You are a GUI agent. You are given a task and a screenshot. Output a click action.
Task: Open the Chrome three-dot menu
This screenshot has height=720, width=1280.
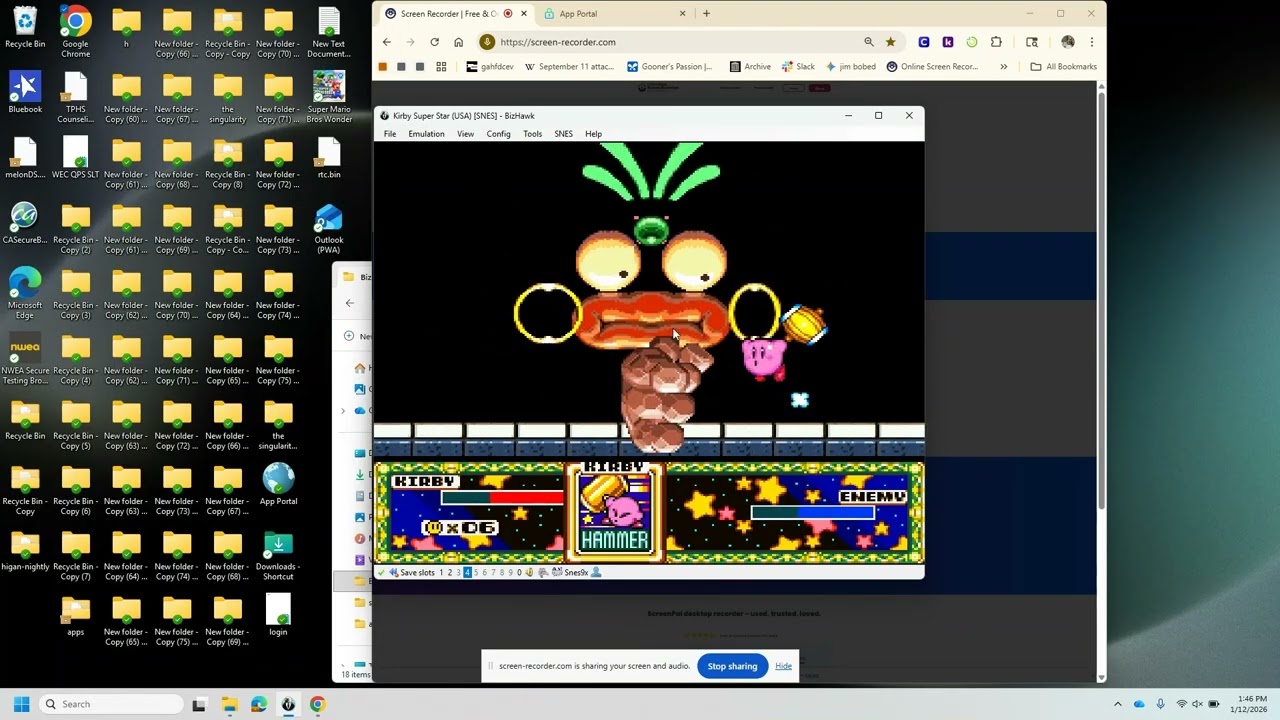coord(1092,42)
